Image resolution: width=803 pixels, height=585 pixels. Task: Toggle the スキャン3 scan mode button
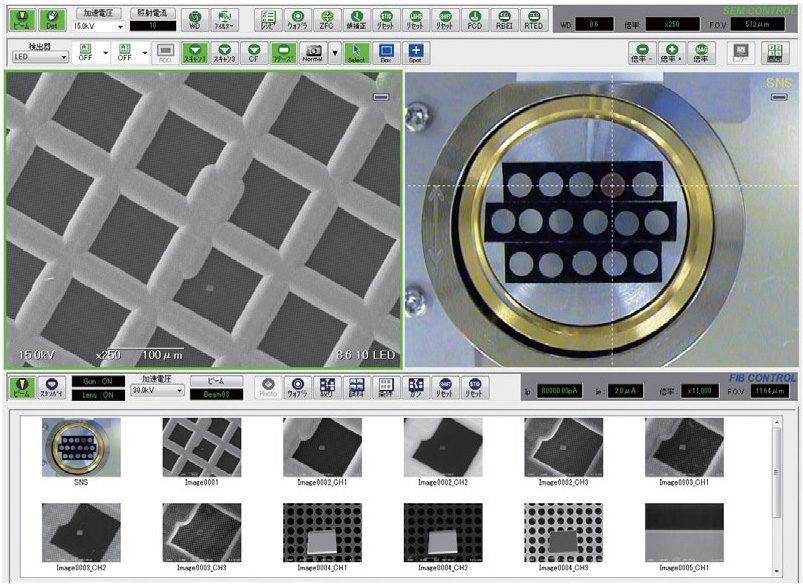tap(224, 53)
